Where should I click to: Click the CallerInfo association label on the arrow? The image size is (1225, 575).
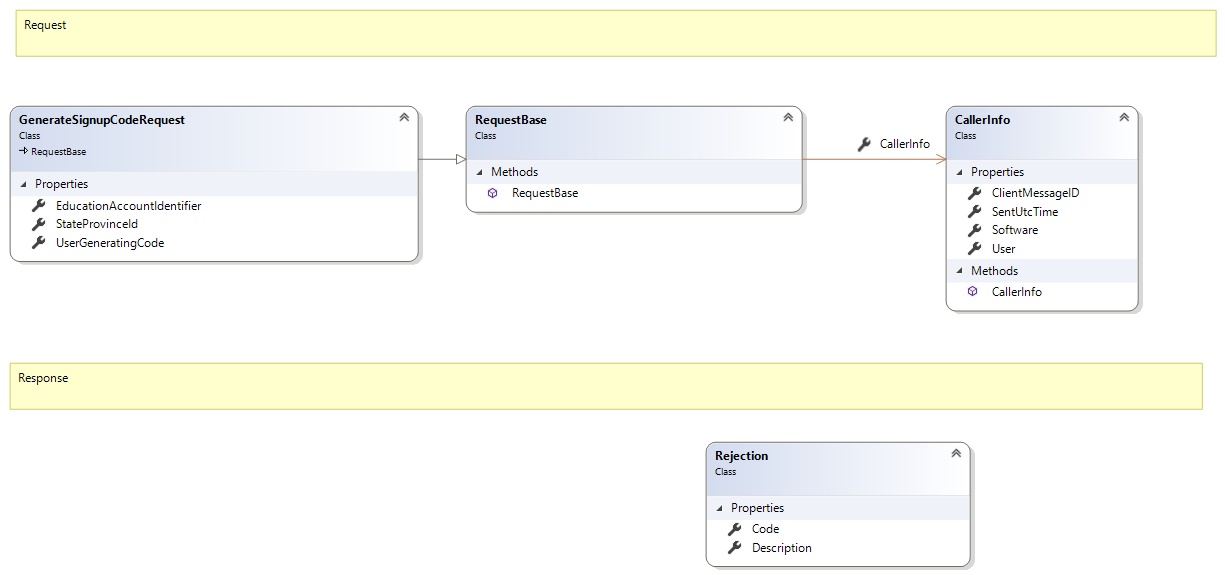click(904, 144)
